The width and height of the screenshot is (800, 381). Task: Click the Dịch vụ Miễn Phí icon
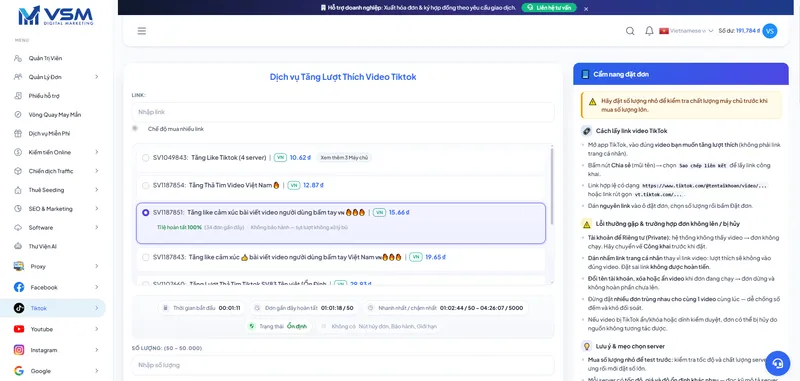tap(18, 134)
